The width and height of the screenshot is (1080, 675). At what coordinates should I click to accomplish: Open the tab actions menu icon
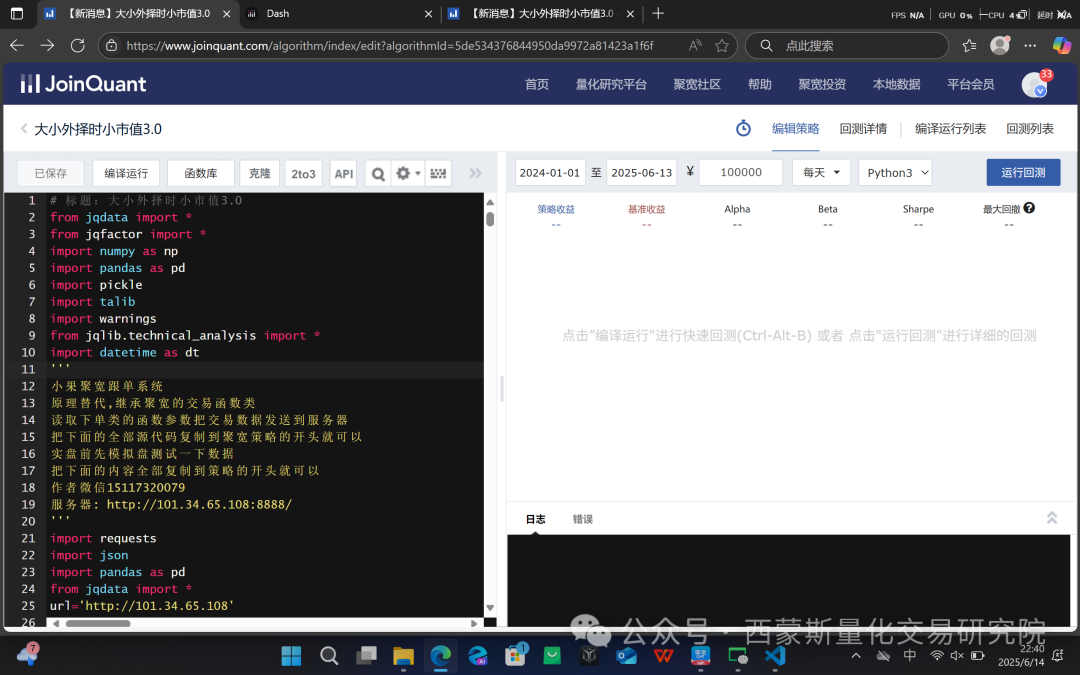click(x=17, y=13)
